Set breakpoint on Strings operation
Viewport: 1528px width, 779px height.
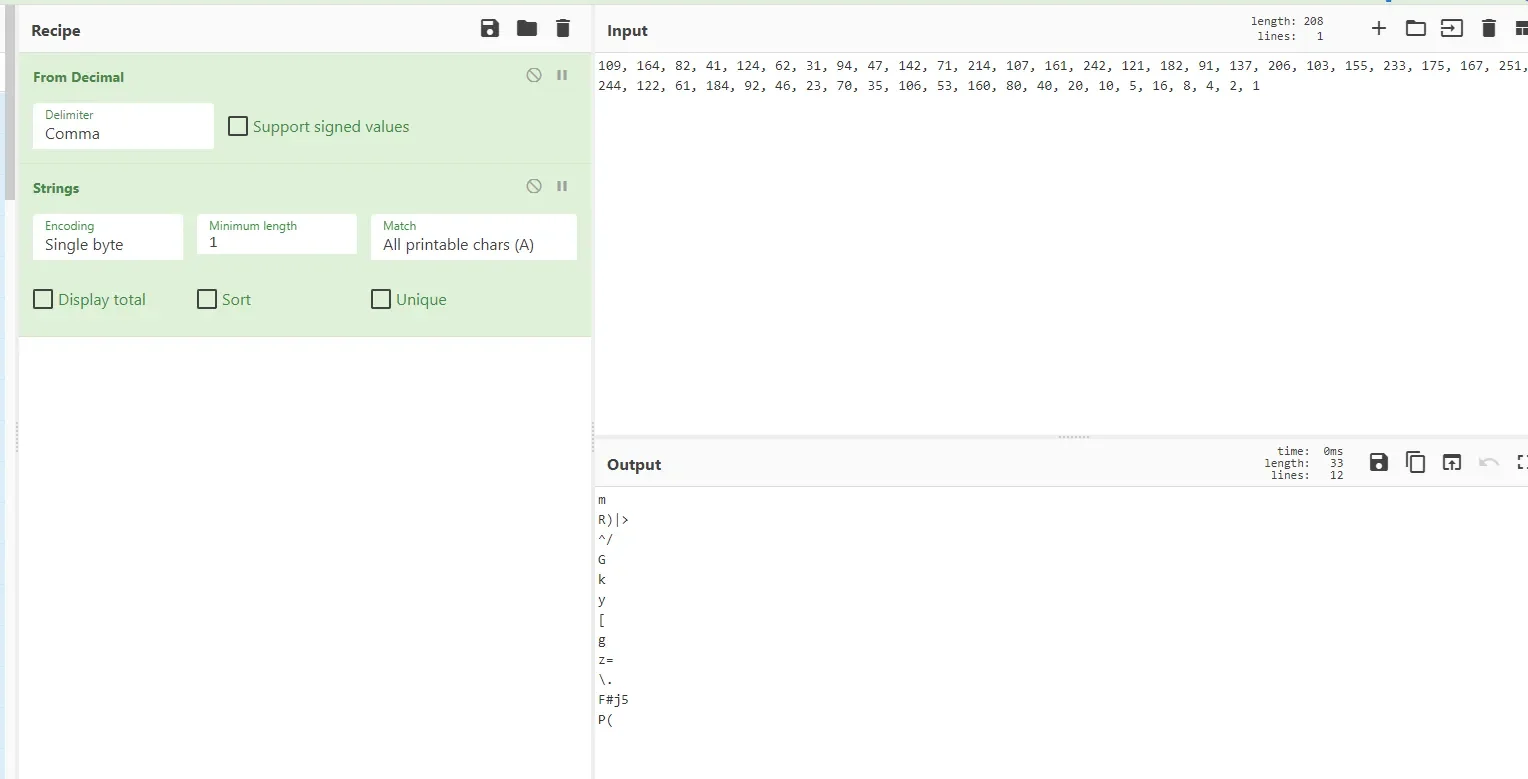pyautogui.click(x=562, y=187)
